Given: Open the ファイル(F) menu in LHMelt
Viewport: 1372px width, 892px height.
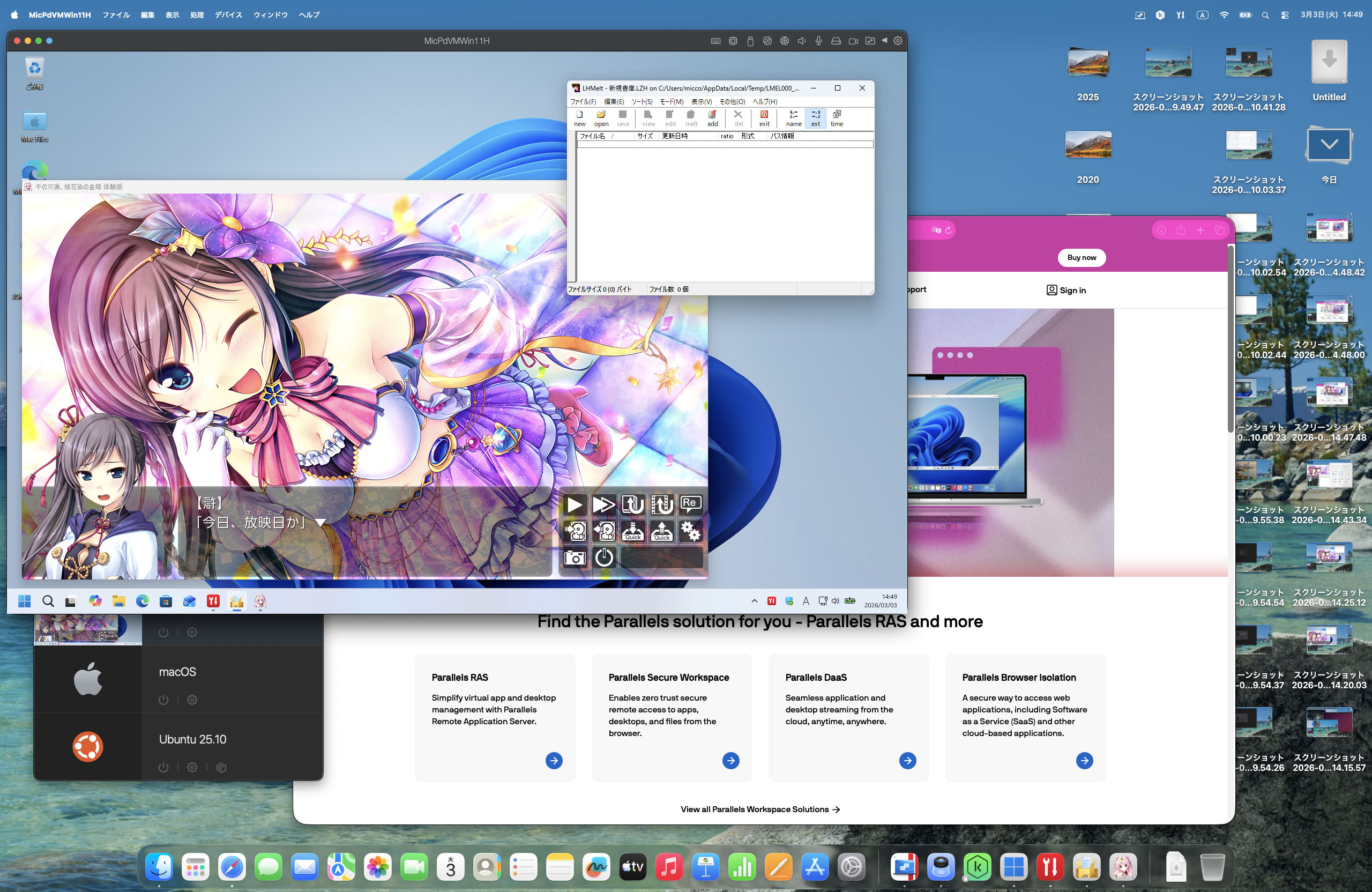Looking at the screenshot, I should tap(583, 101).
